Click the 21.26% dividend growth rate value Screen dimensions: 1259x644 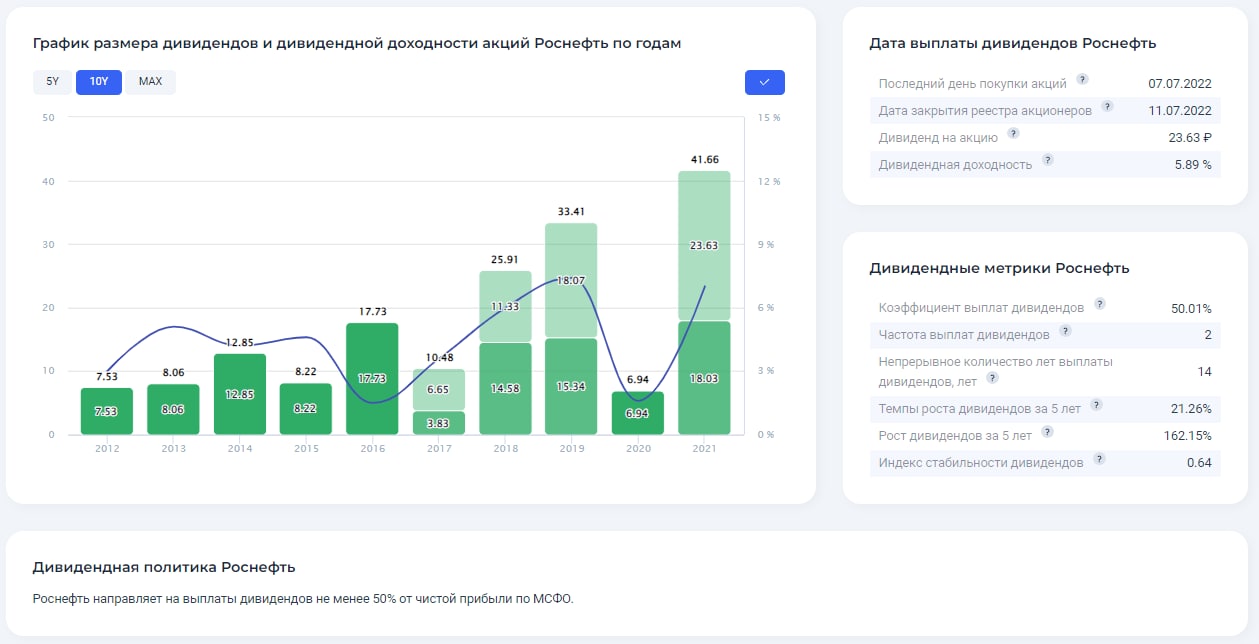1192,408
